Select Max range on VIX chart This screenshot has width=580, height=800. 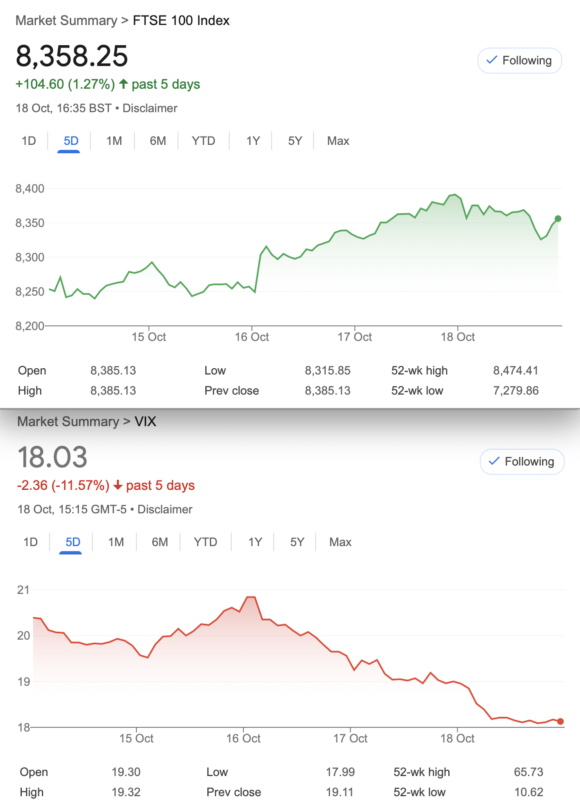pyautogui.click(x=340, y=542)
